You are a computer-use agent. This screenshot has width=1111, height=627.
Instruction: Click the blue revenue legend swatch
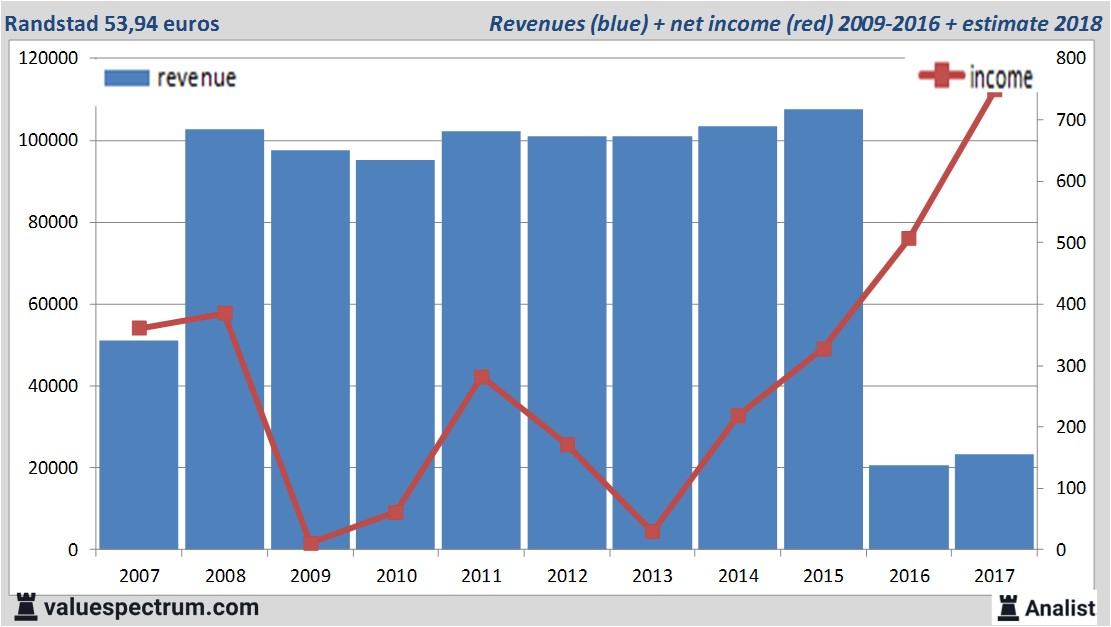[x=127, y=78]
